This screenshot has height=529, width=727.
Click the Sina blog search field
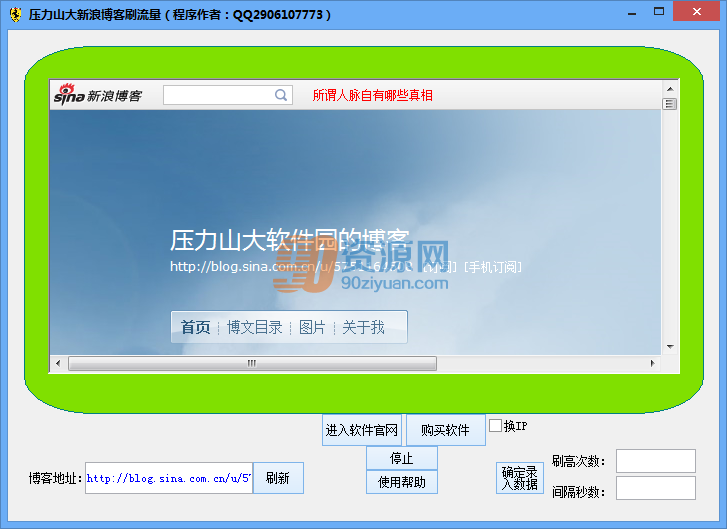[x=228, y=95]
